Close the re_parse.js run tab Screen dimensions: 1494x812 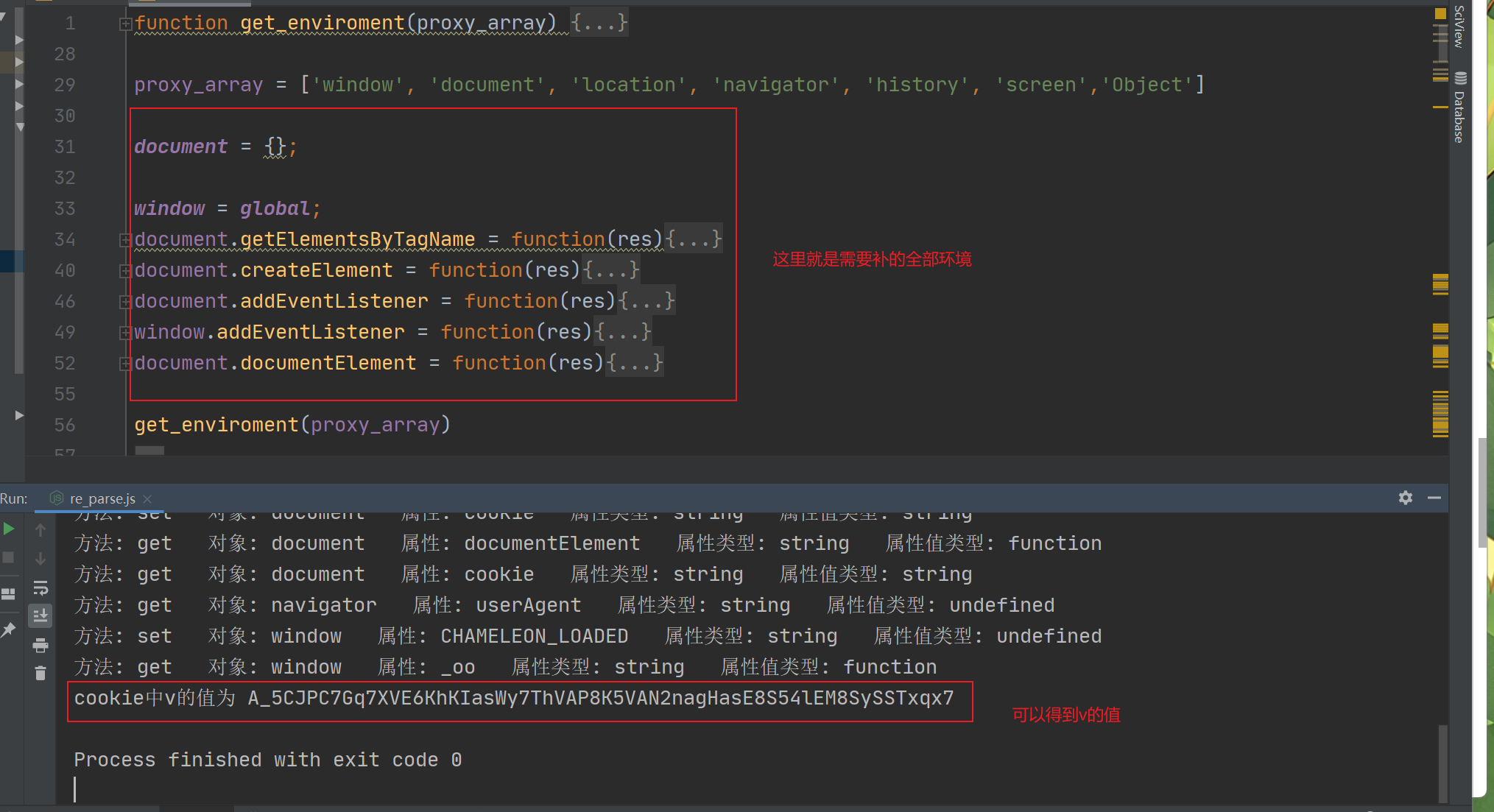147,498
